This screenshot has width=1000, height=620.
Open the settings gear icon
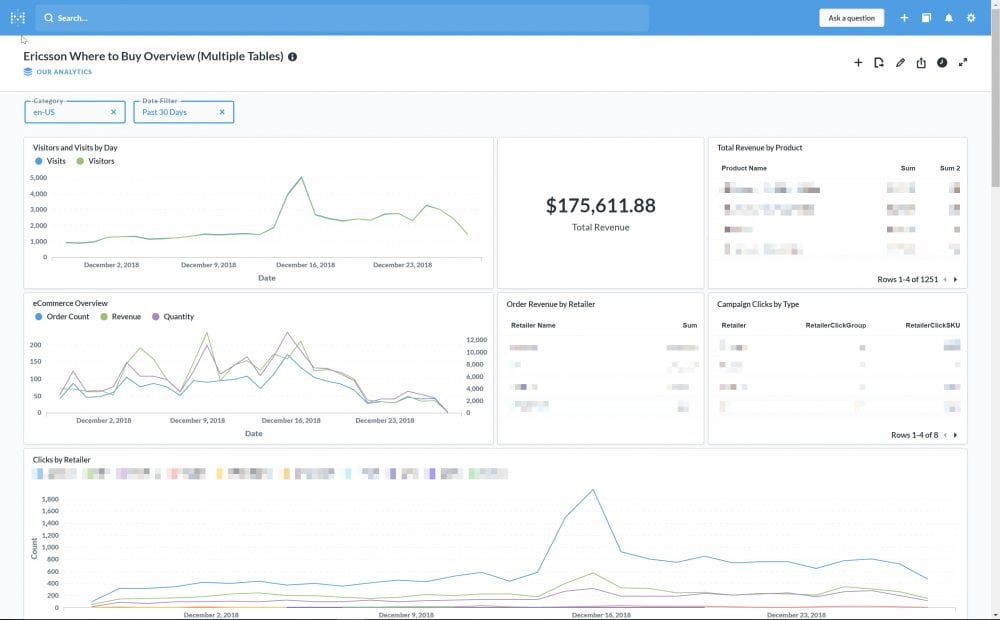click(971, 18)
